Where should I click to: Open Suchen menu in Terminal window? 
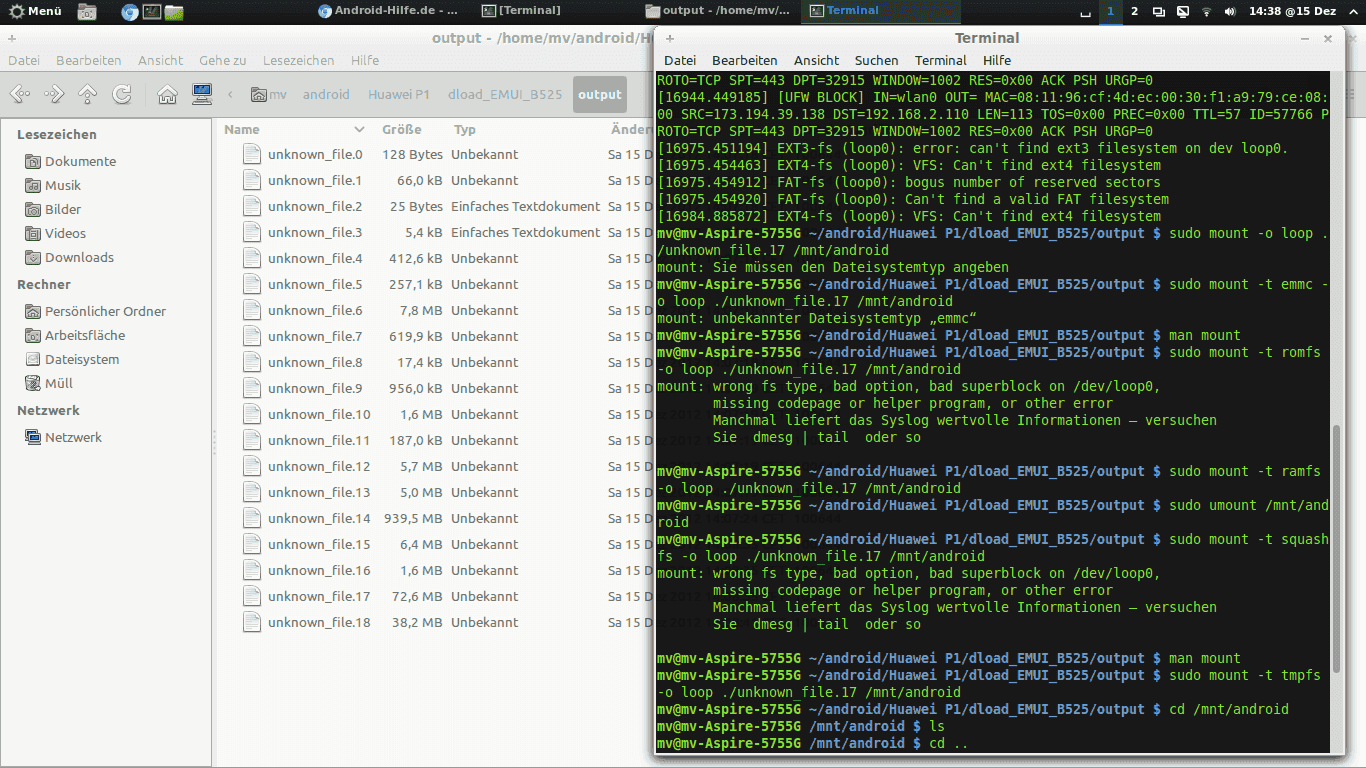[876, 60]
